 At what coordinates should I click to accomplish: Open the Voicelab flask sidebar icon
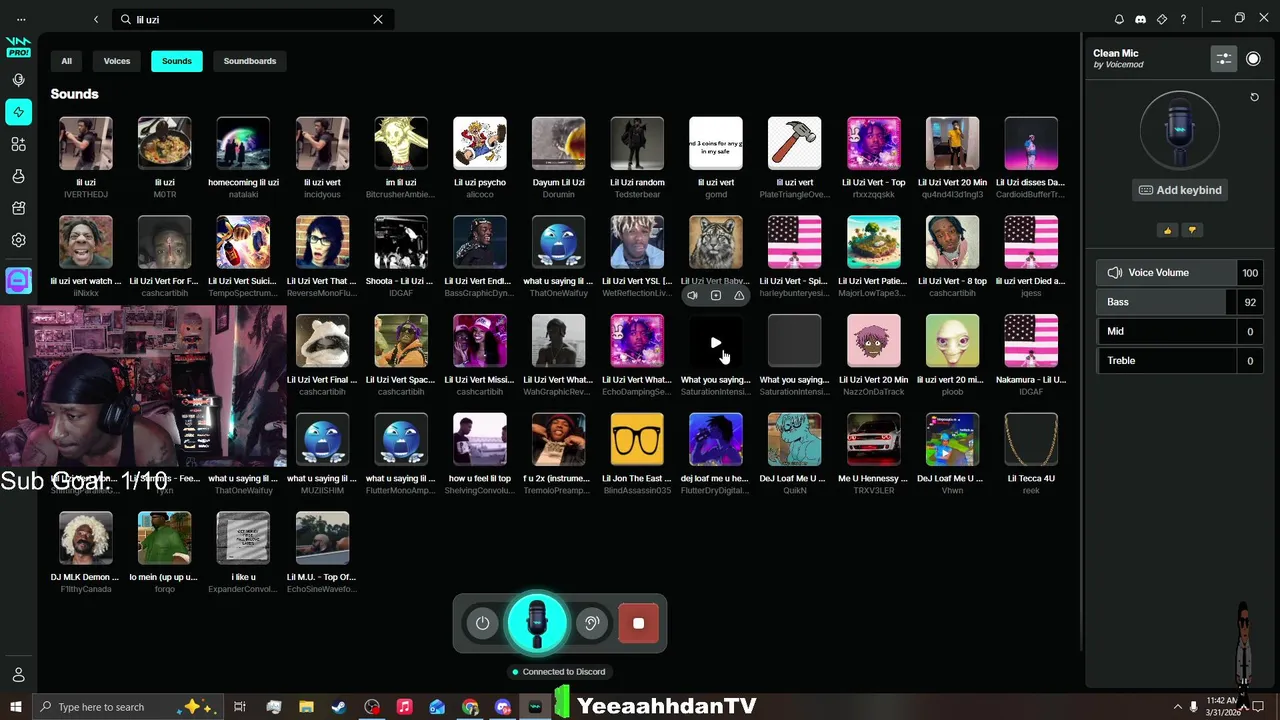pyautogui.click(x=18, y=176)
